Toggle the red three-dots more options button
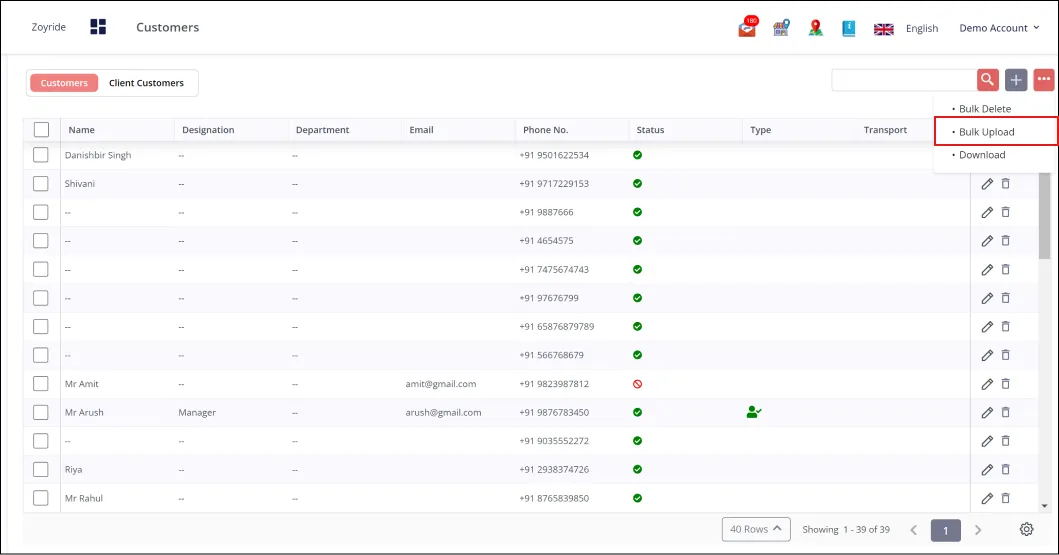 click(1043, 80)
